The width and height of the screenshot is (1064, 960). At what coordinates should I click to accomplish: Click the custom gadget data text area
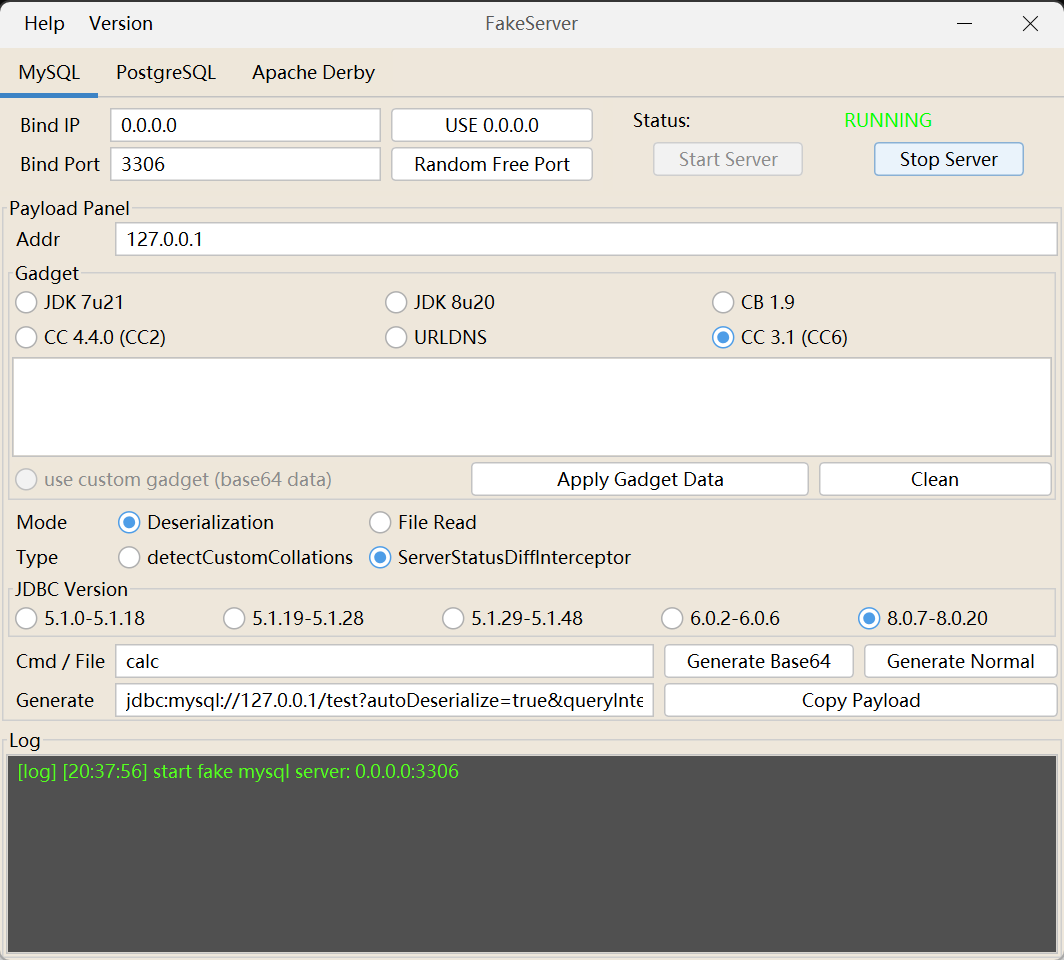coord(532,407)
